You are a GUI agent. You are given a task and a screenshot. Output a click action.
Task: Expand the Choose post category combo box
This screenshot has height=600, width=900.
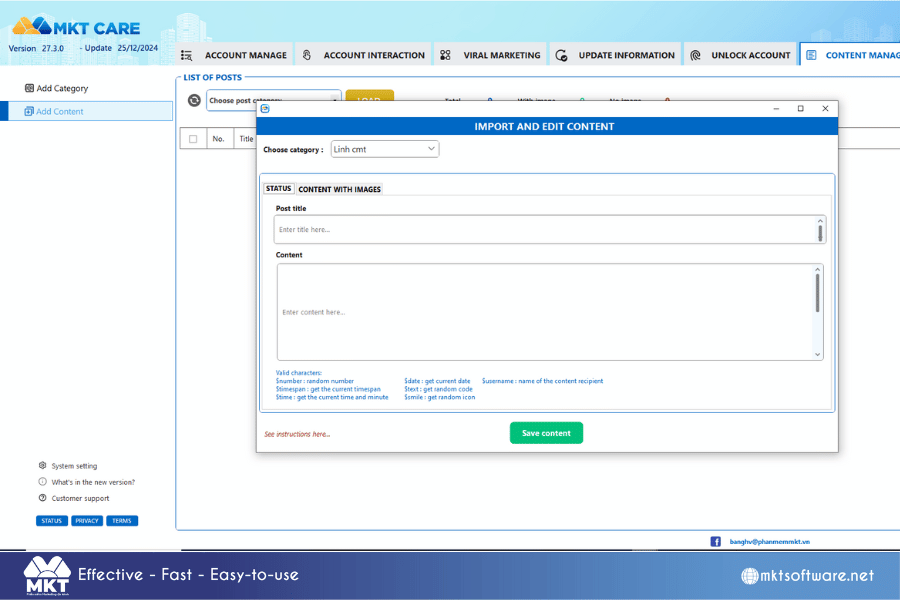[x=273, y=100]
